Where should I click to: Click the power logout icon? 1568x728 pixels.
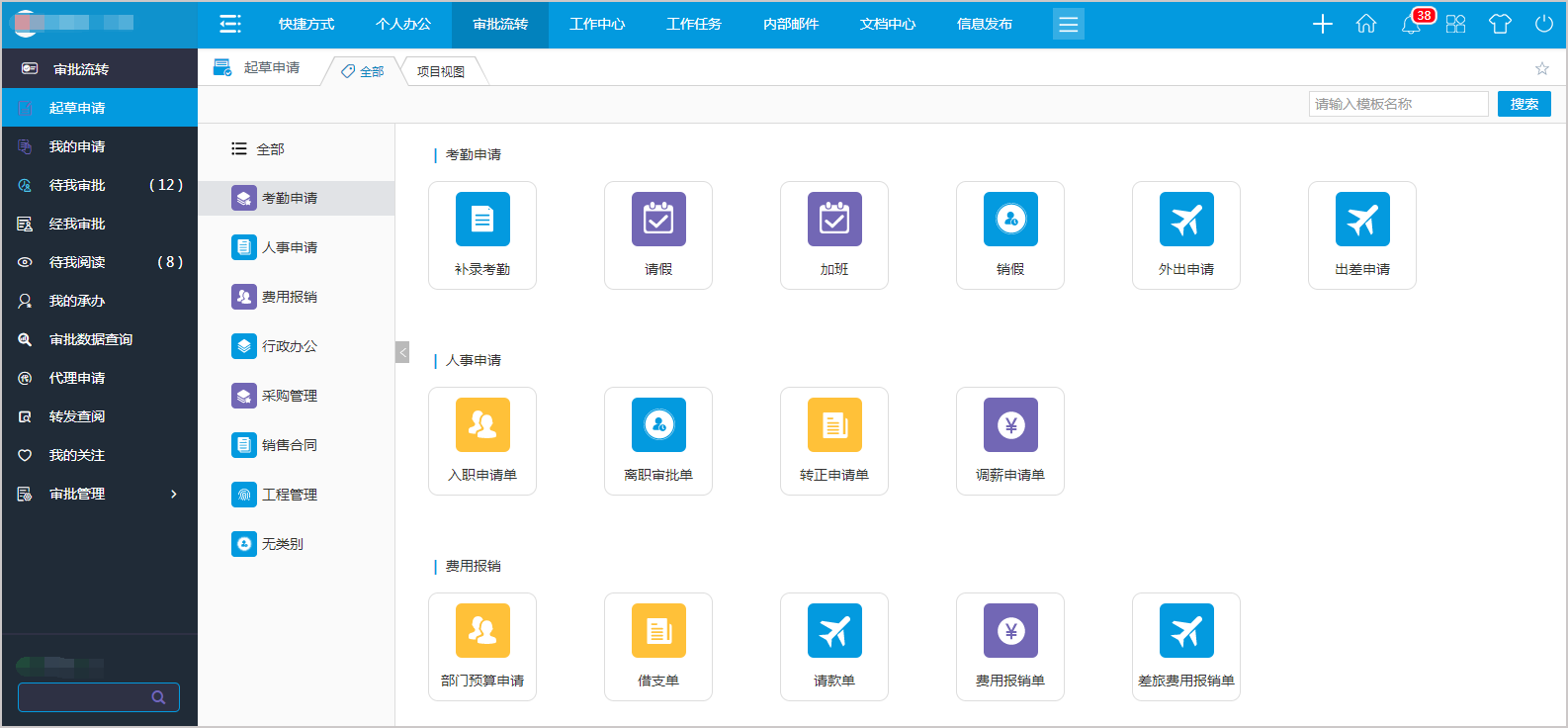coord(1543,24)
